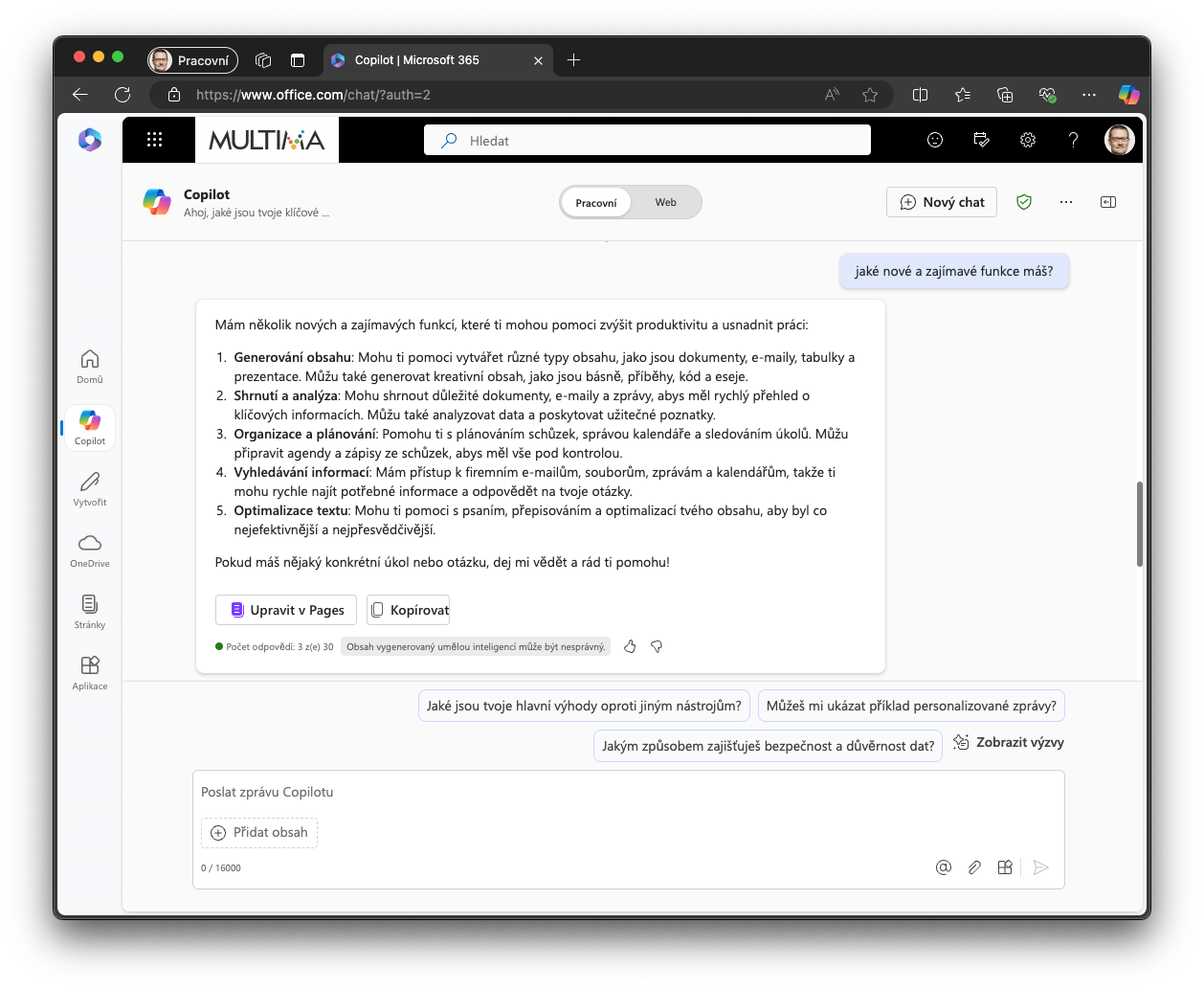Click Kopírovat to copy the response
This screenshot has width=1204, height=990.
tap(409, 610)
